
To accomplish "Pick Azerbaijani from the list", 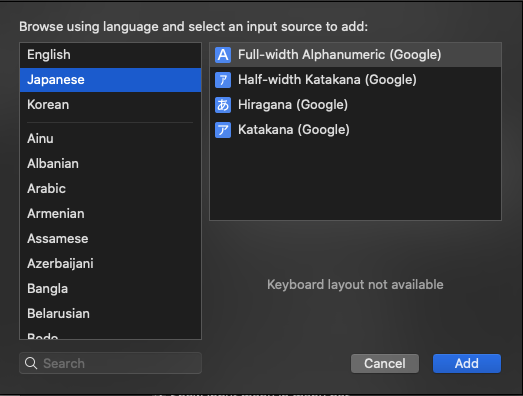I will click(x=110, y=264).
